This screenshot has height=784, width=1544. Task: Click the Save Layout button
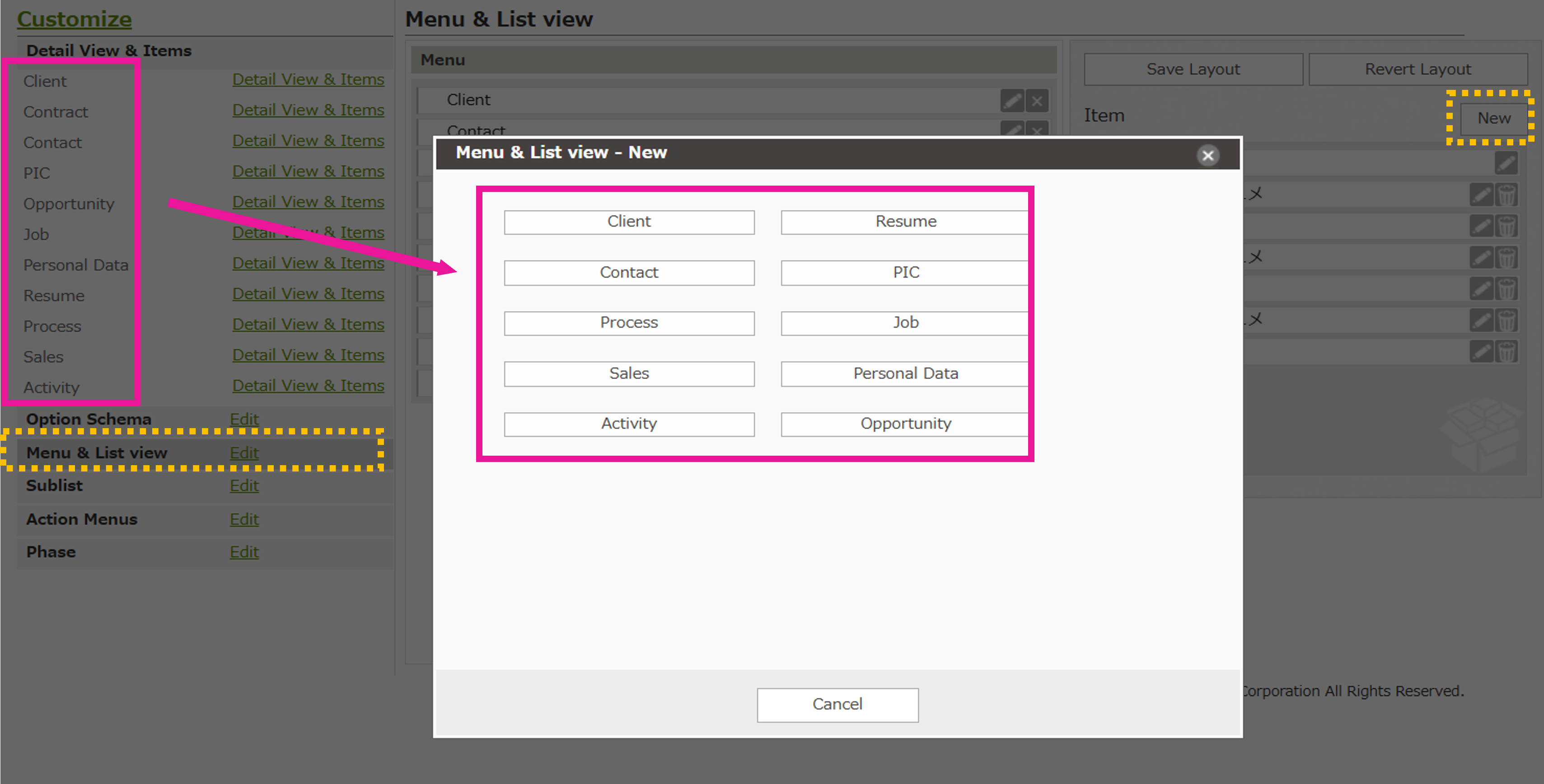[x=1193, y=70]
